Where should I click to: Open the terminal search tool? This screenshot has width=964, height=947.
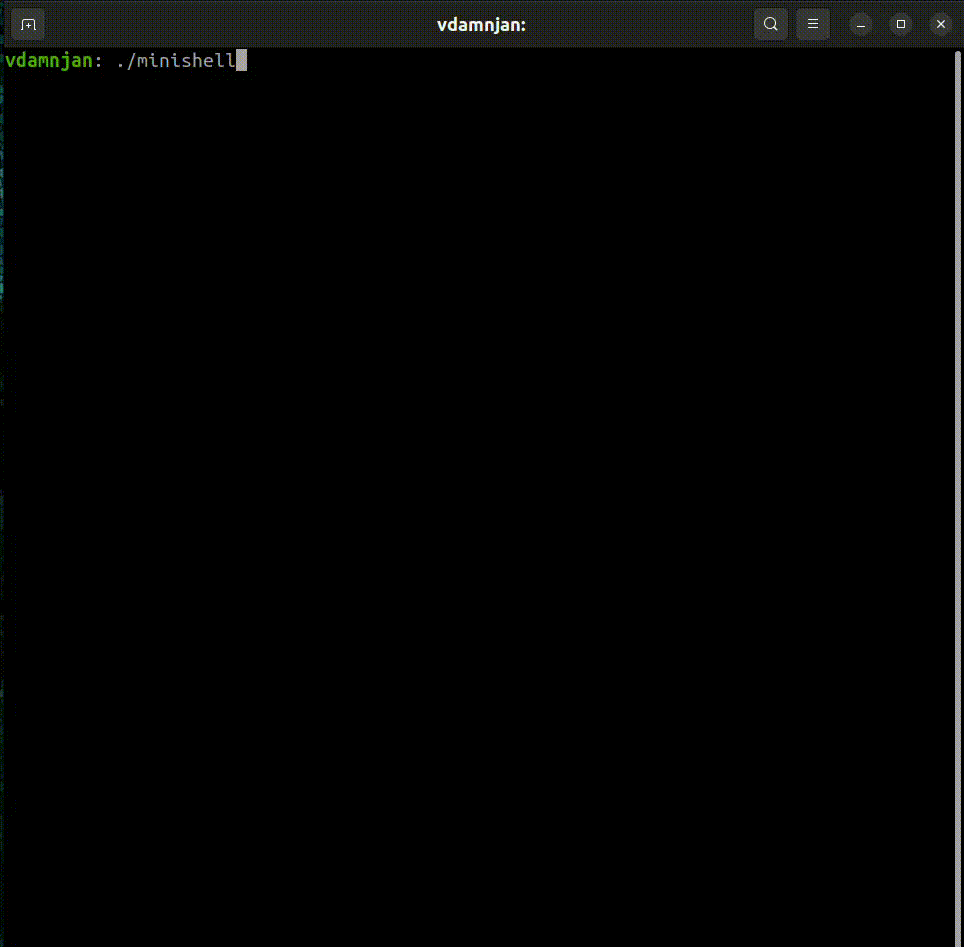point(770,25)
